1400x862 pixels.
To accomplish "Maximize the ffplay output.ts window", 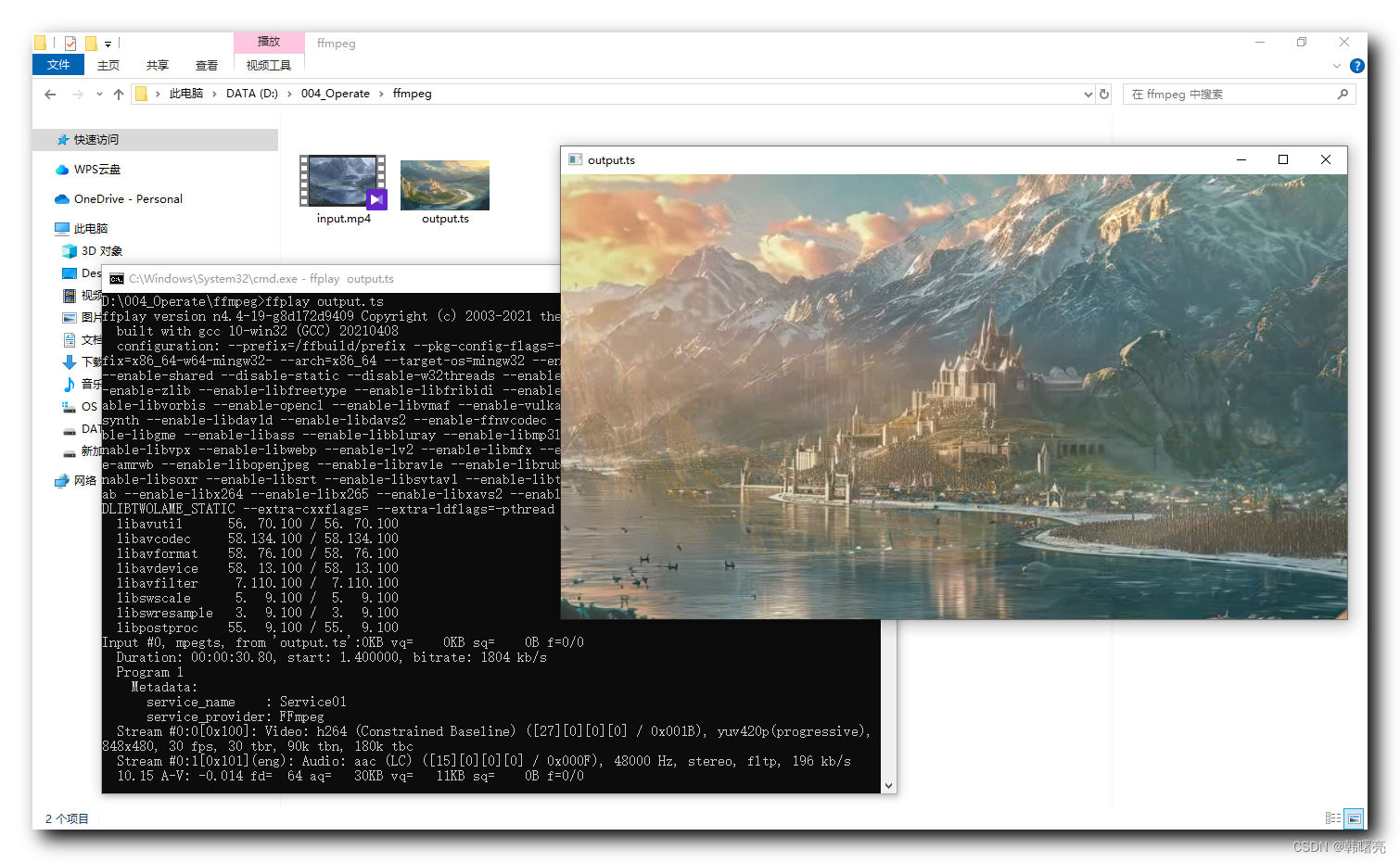I will [x=1283, y=159].
